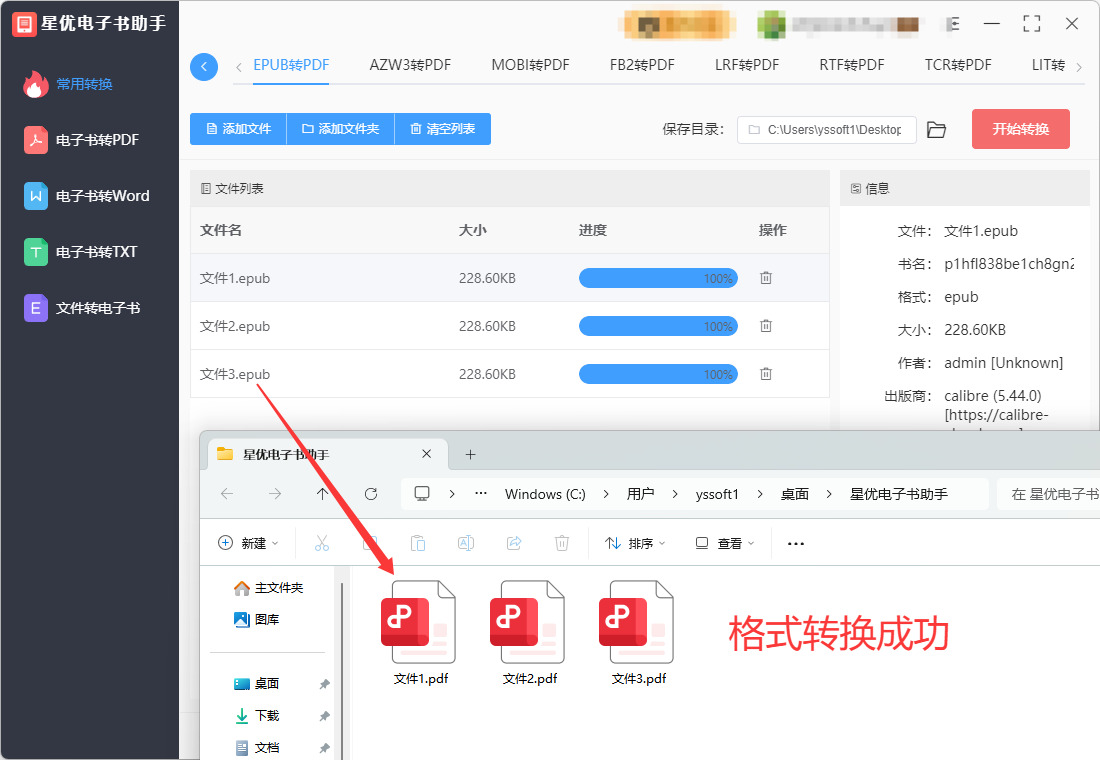Remove 文件3.epub with its trash icon
The image size is (1100, 760).
click(x=766, y=374)
